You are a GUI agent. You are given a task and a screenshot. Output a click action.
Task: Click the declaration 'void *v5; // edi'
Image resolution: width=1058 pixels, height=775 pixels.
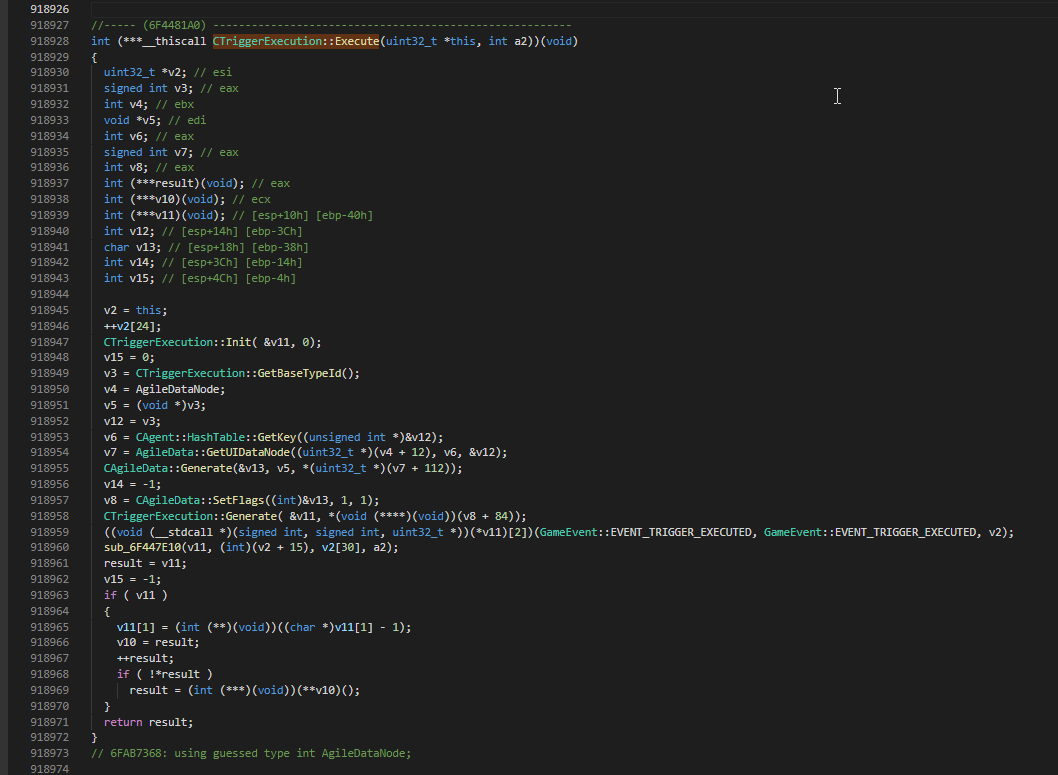(x=155, y=120)
